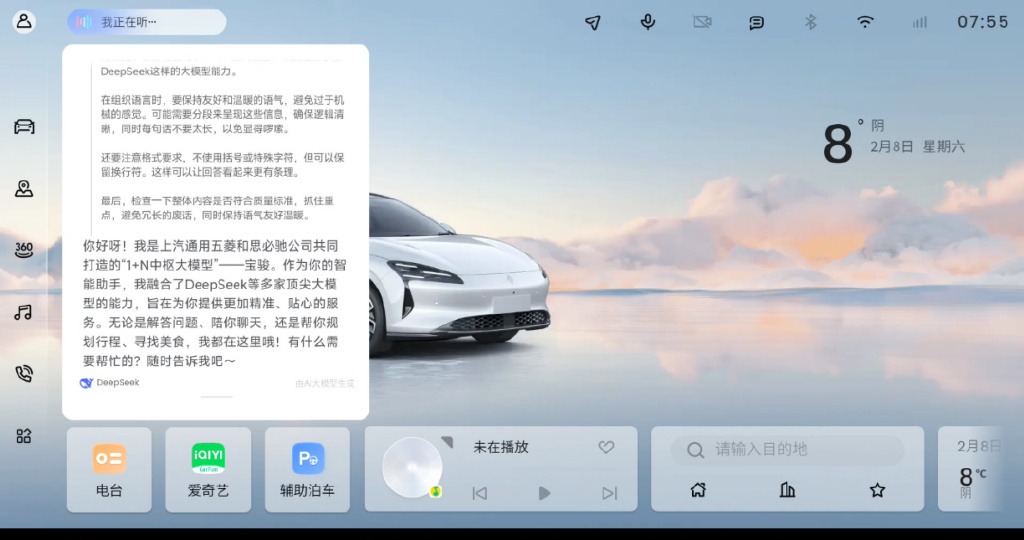Skip to previous track

point(479,493)
